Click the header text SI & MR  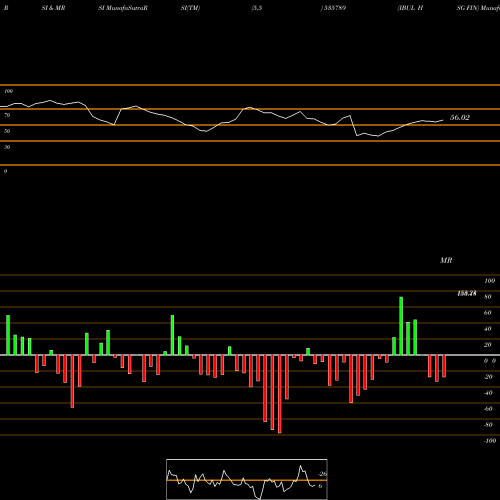coord(53,8)
